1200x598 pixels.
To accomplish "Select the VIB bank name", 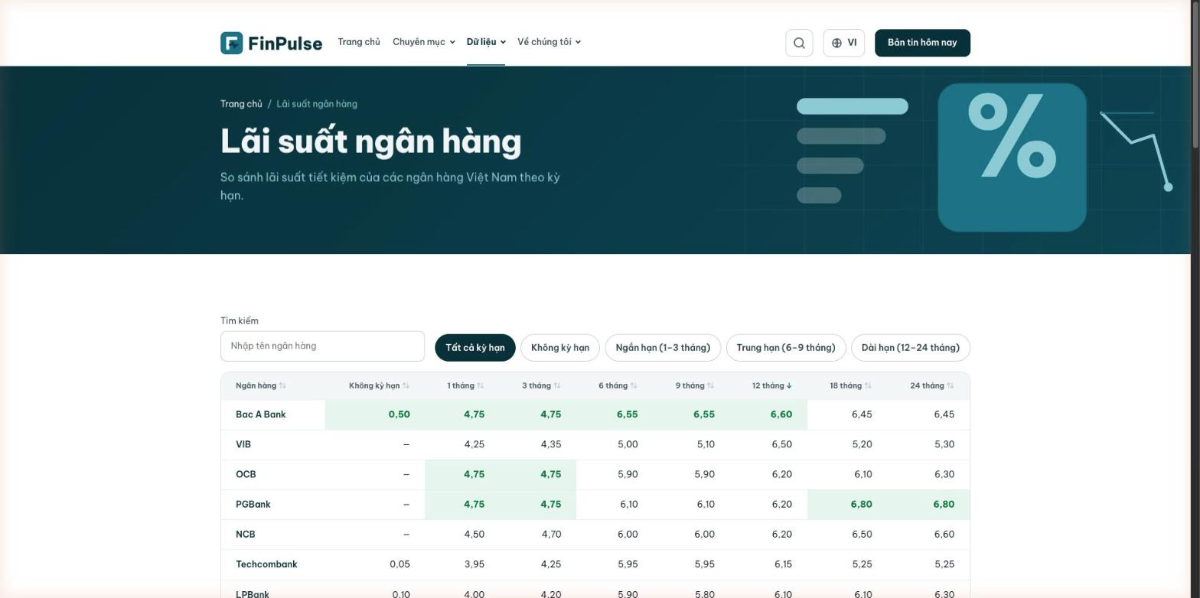I will [243, 444].
